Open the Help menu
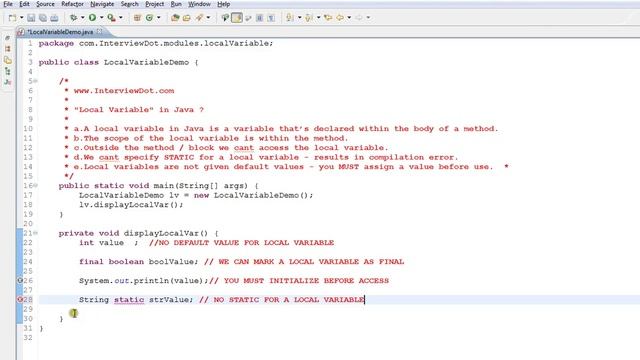 pyautogui.click(x=223, y=4)
